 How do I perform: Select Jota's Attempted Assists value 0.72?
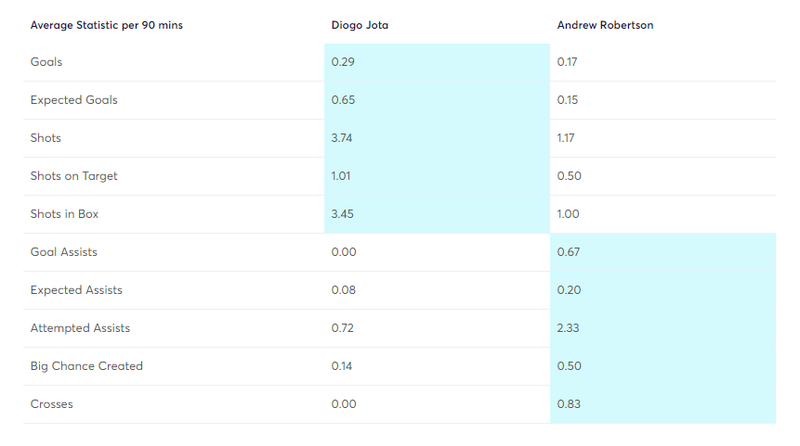(342, 328)
